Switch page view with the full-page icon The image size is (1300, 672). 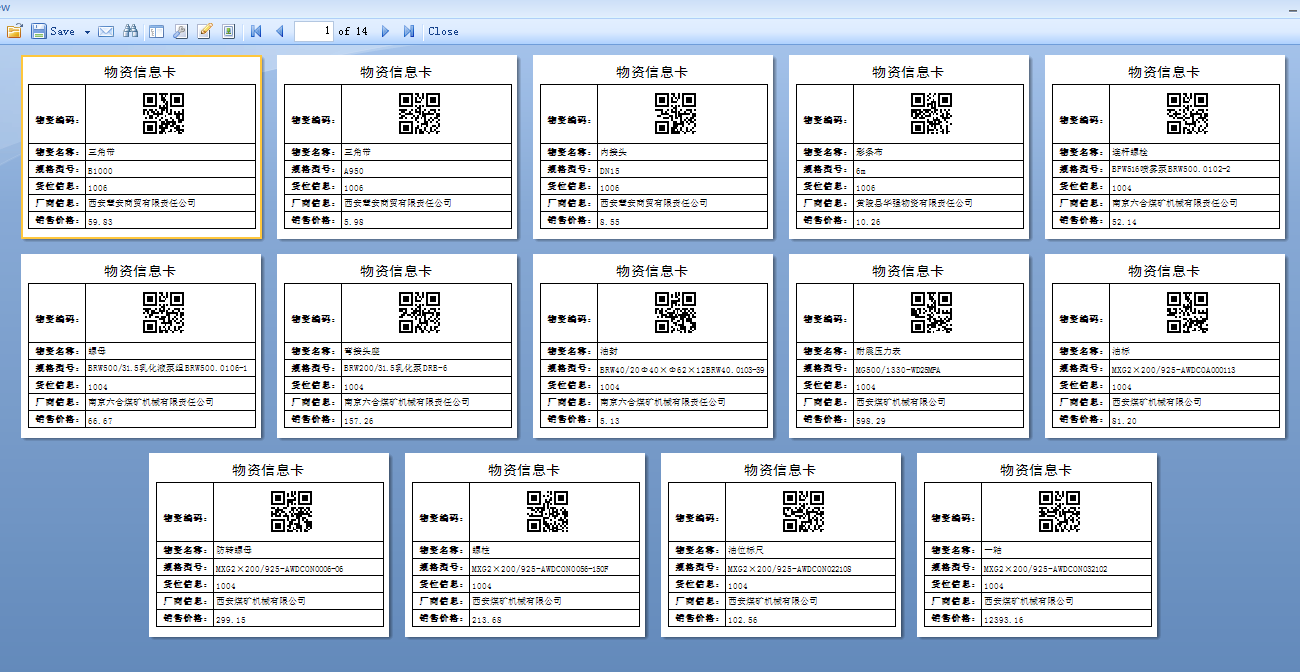(229, 31)
